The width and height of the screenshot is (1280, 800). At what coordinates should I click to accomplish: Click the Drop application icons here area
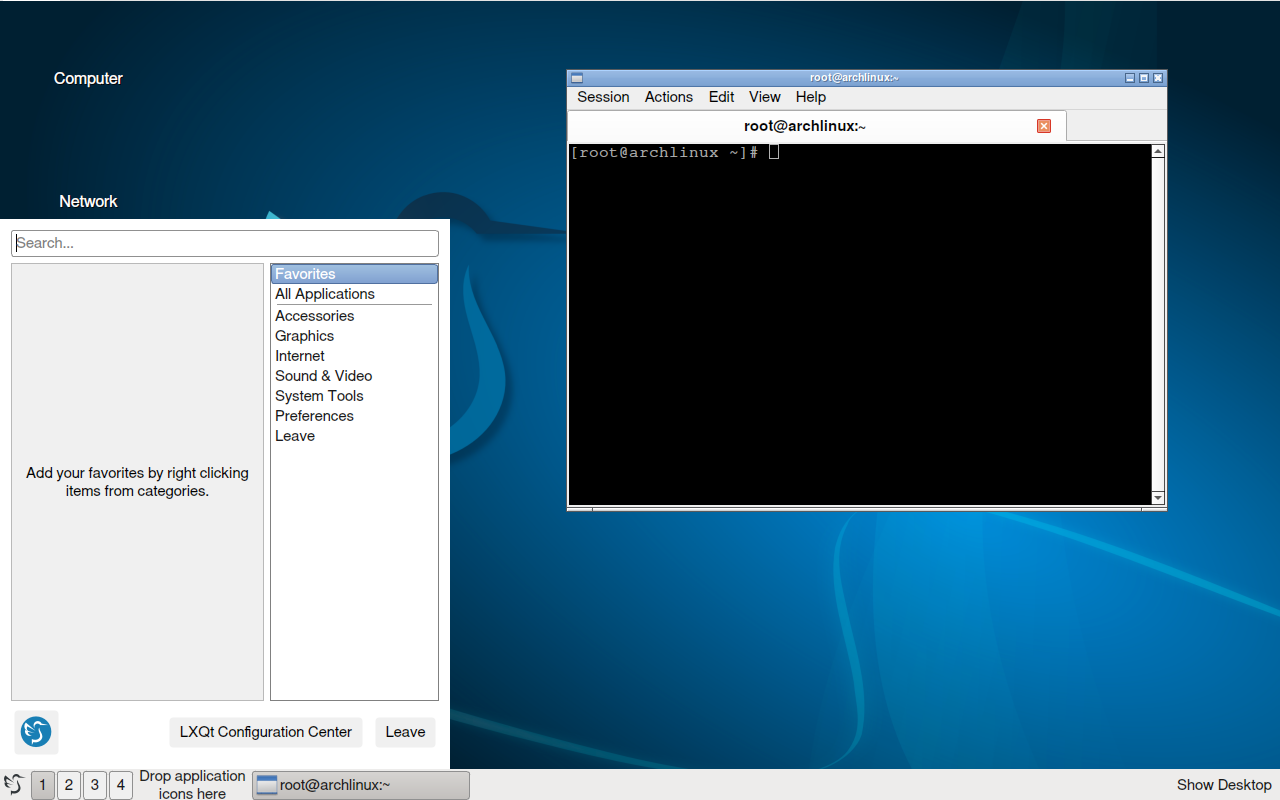192,785
